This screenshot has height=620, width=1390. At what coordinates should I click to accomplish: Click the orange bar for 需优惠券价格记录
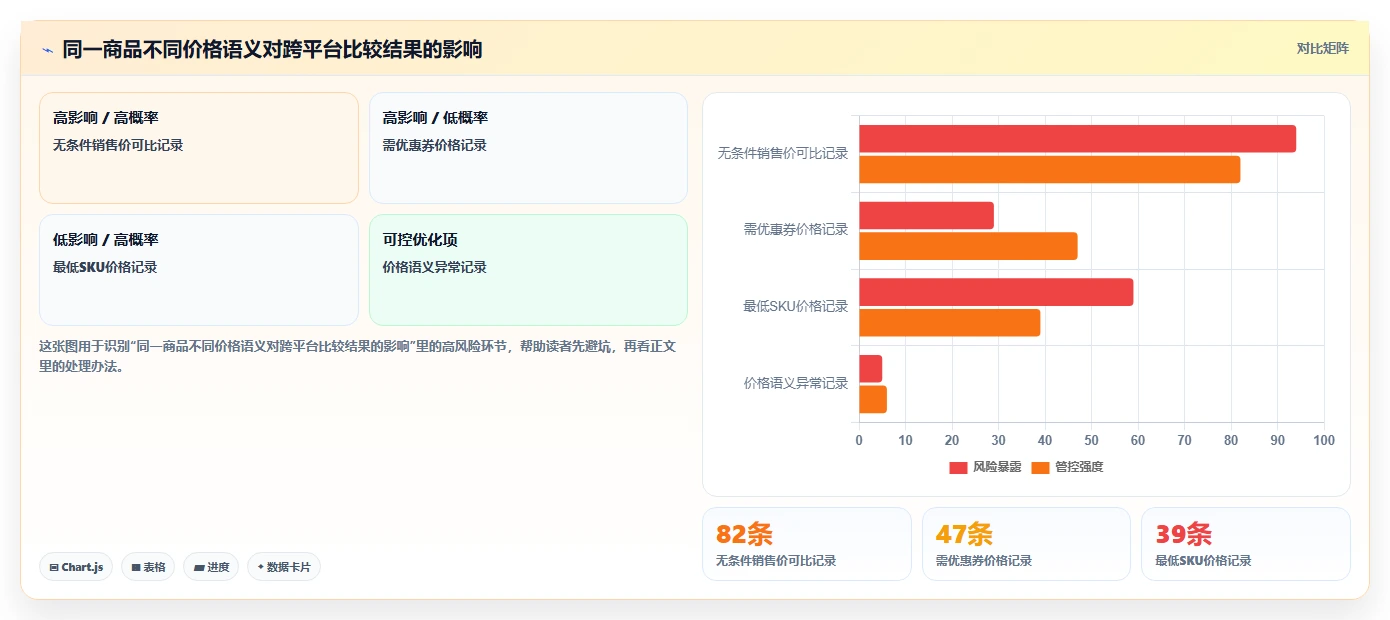tap(968, 246)
